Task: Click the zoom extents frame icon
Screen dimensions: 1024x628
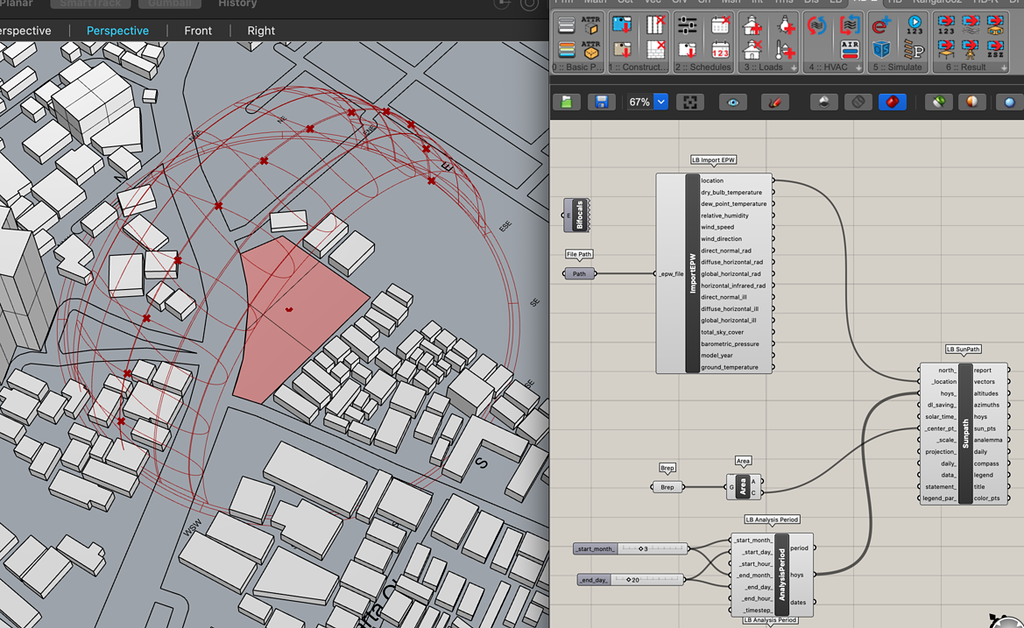Action: tap(689, 102)
